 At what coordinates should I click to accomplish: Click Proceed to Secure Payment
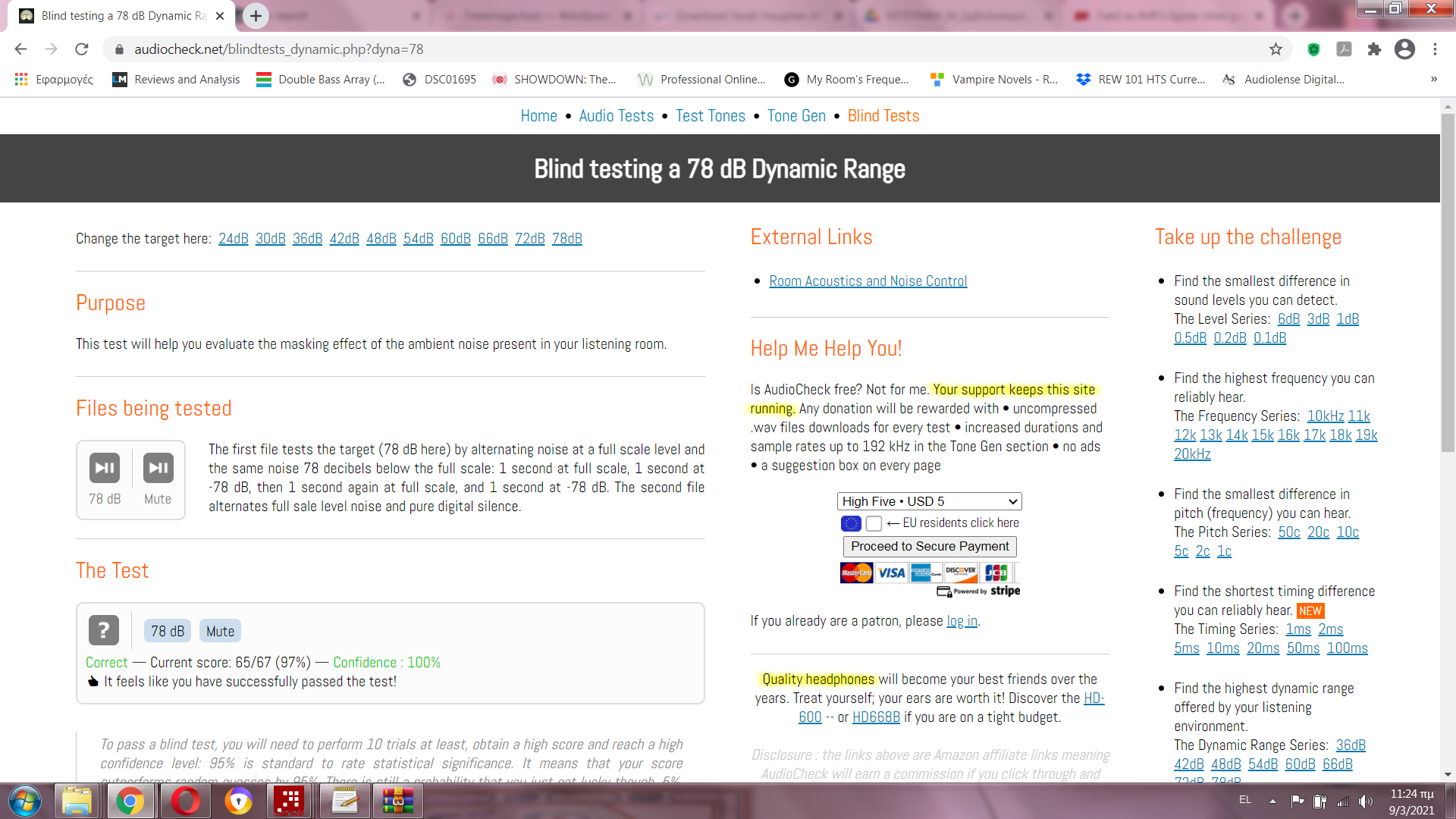click(x=930, y=546)
